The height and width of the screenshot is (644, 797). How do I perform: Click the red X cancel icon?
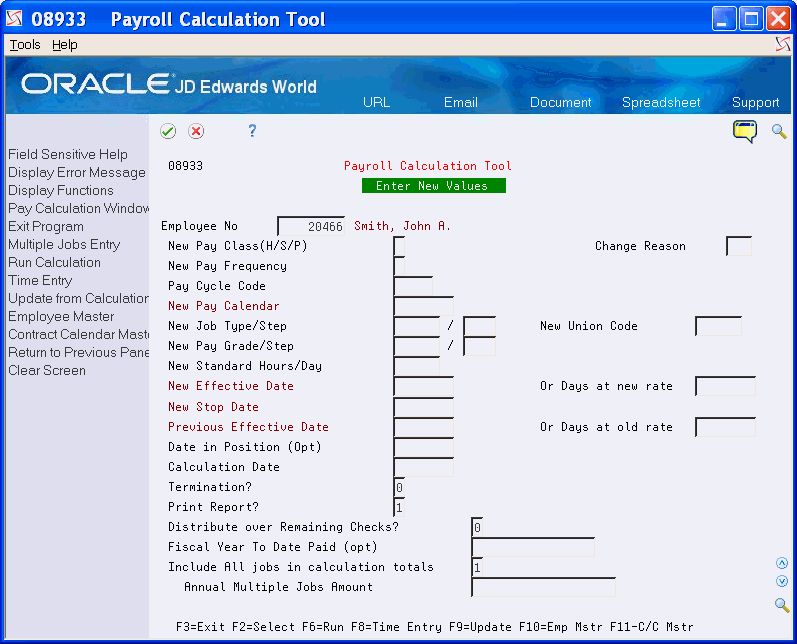tap(196, 131)
